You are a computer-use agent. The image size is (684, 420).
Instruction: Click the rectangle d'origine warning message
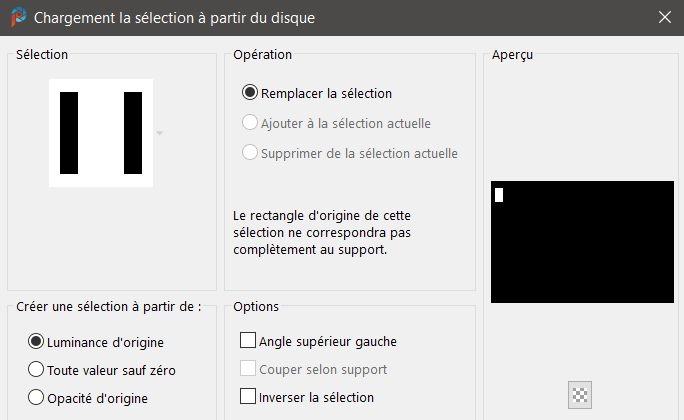click(322, 232)
